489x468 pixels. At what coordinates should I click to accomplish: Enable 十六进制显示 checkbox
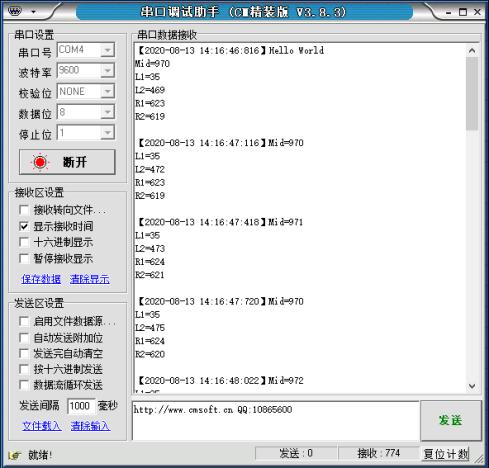coord(24,242)
